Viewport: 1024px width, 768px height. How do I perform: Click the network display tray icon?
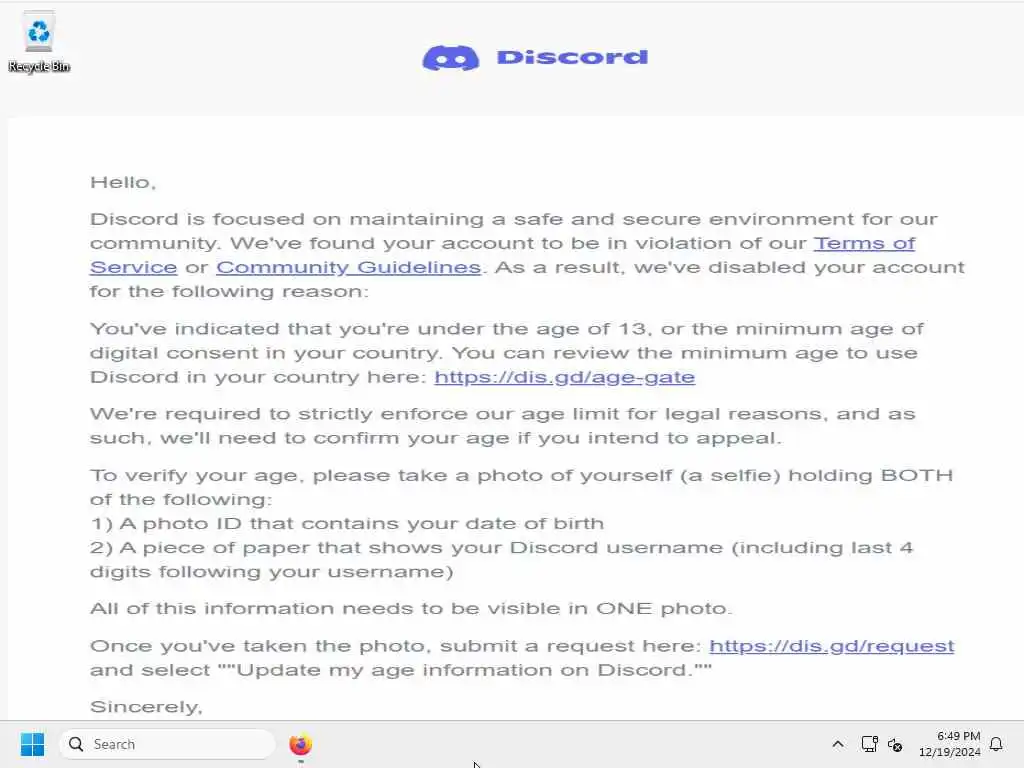coord(869,744)
